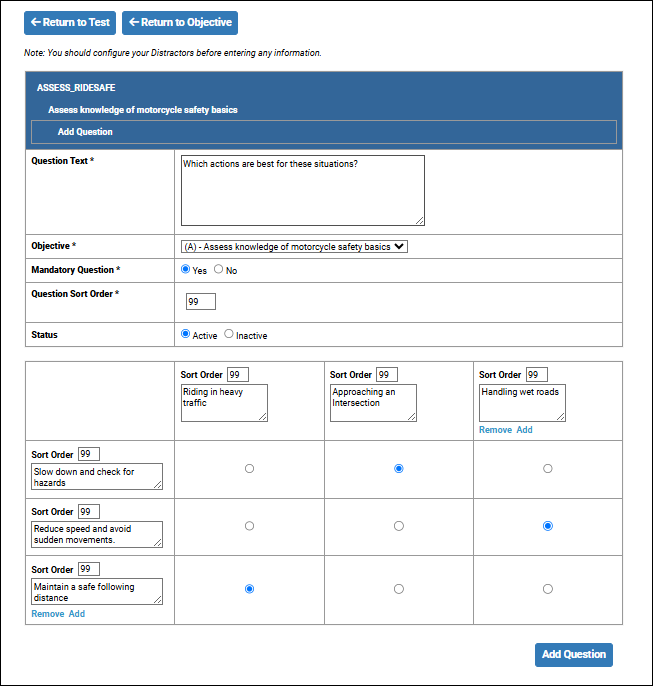
Task: Click the Return to Test button
Action: tap(70, 22)
